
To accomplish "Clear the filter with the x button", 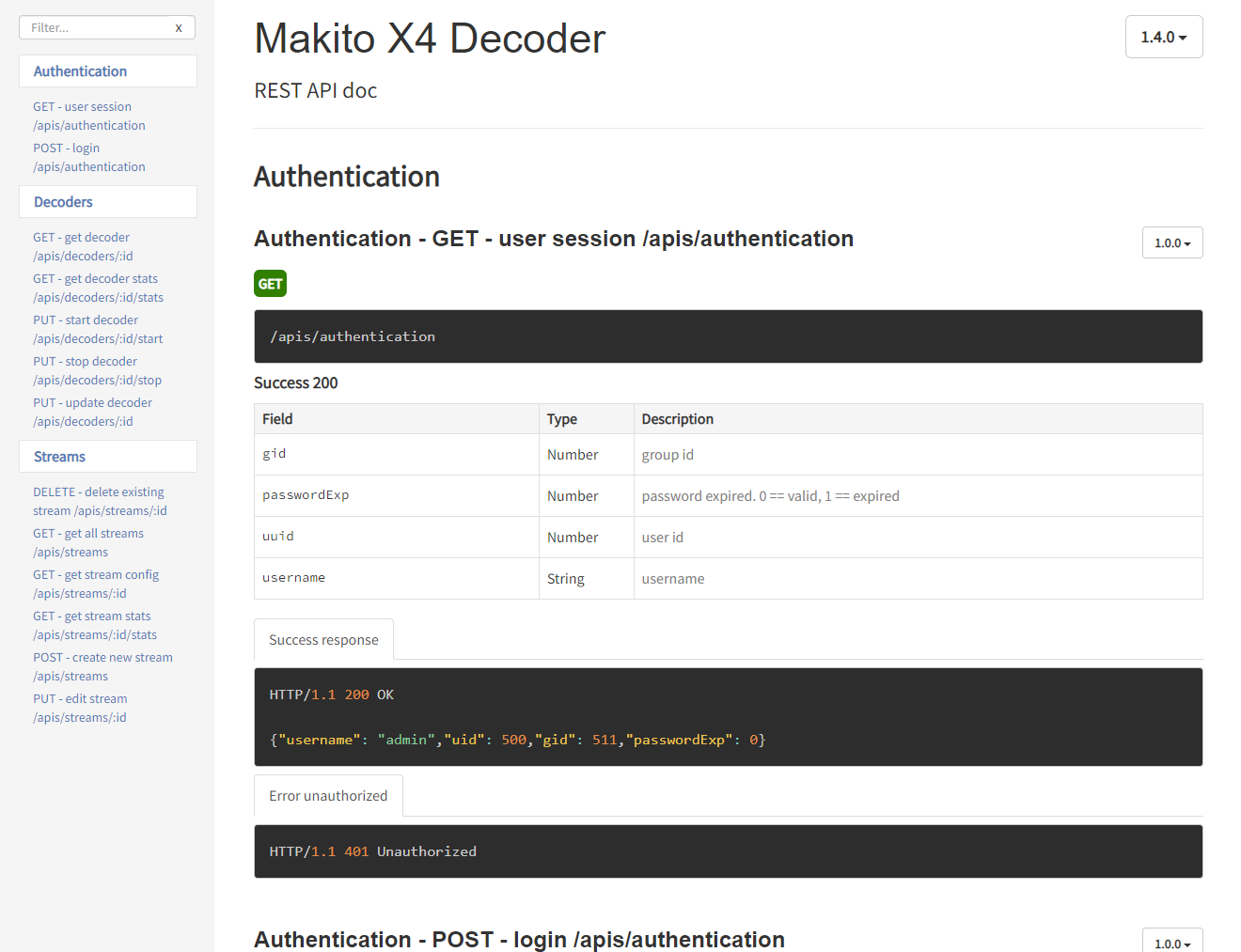I will tap(179, 28).
